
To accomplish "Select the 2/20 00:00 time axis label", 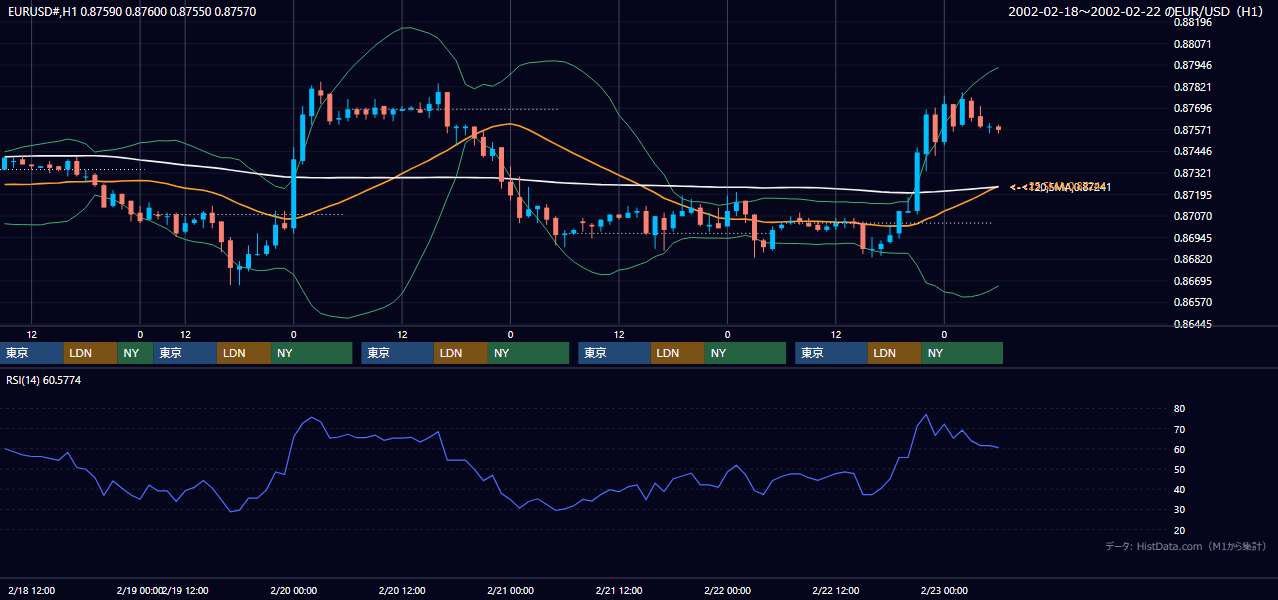I will point(292,591).
